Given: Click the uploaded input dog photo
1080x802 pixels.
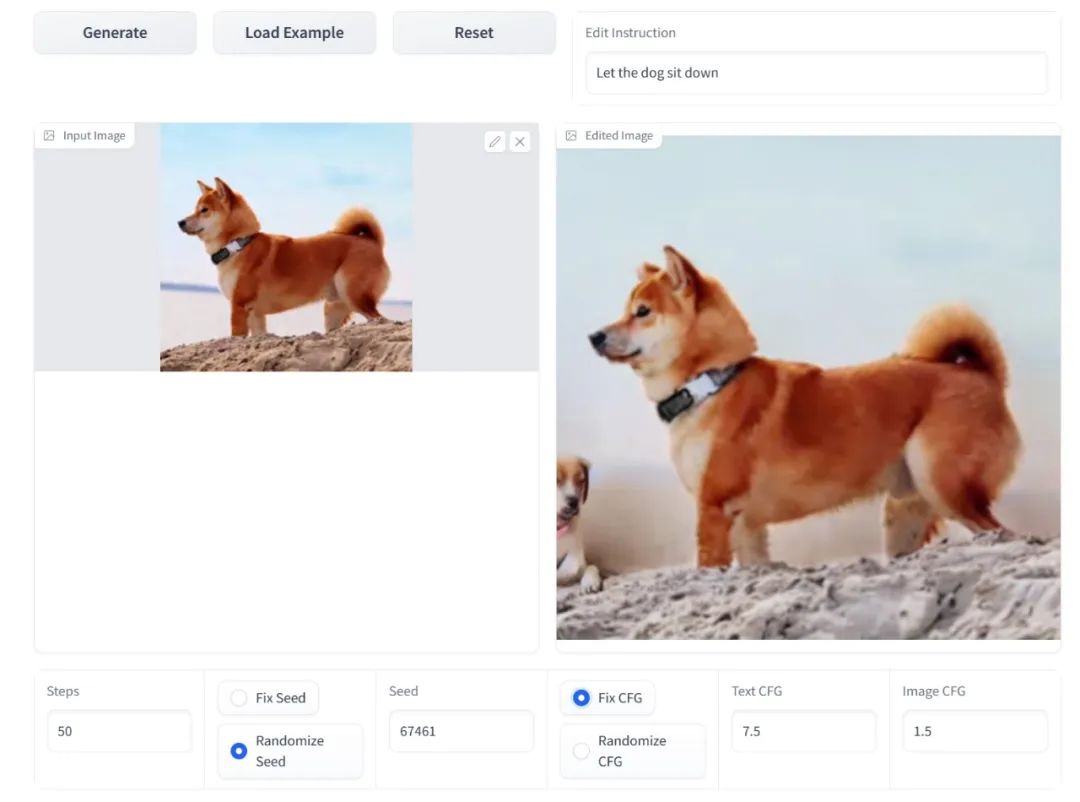Looking at the screenshot, I should [x=286, y=247].
